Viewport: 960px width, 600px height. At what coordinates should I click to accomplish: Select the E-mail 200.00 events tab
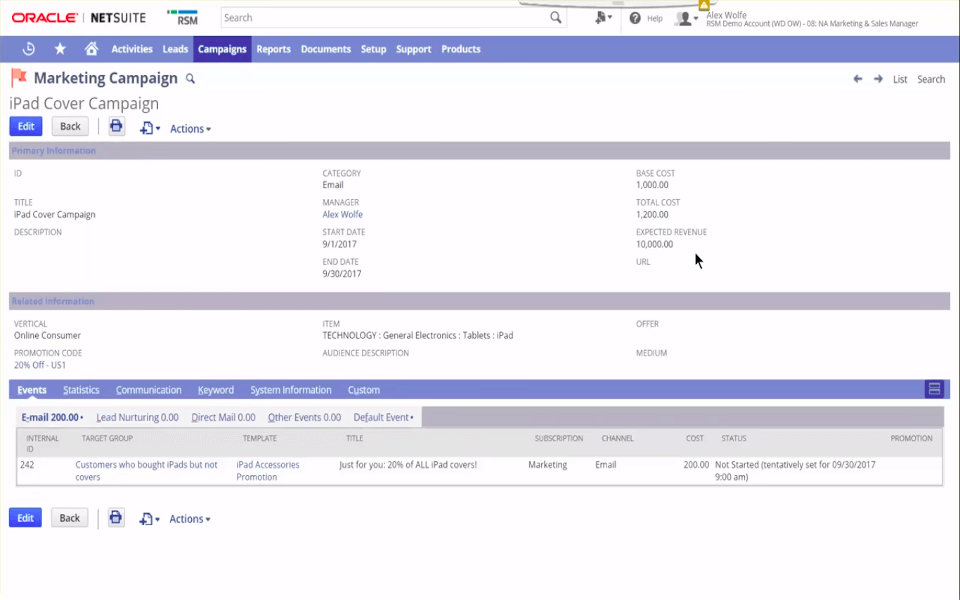(52, 417)
